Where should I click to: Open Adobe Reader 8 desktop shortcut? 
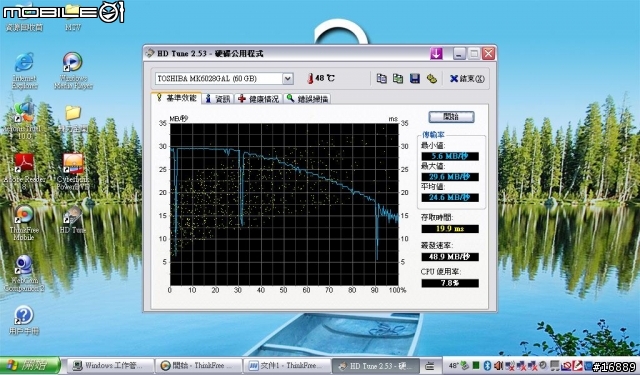coord(24,171)
